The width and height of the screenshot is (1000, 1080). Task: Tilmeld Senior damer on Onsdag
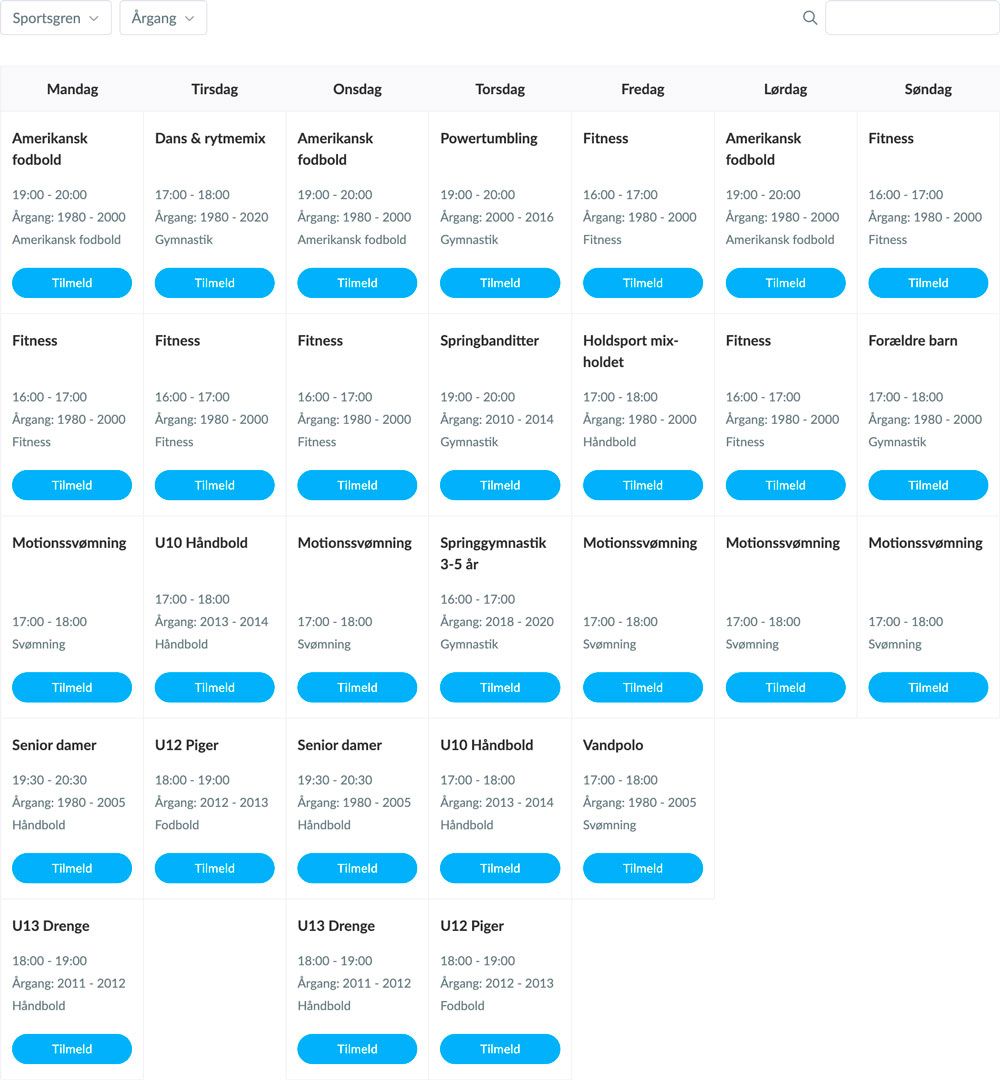(357, 869)
